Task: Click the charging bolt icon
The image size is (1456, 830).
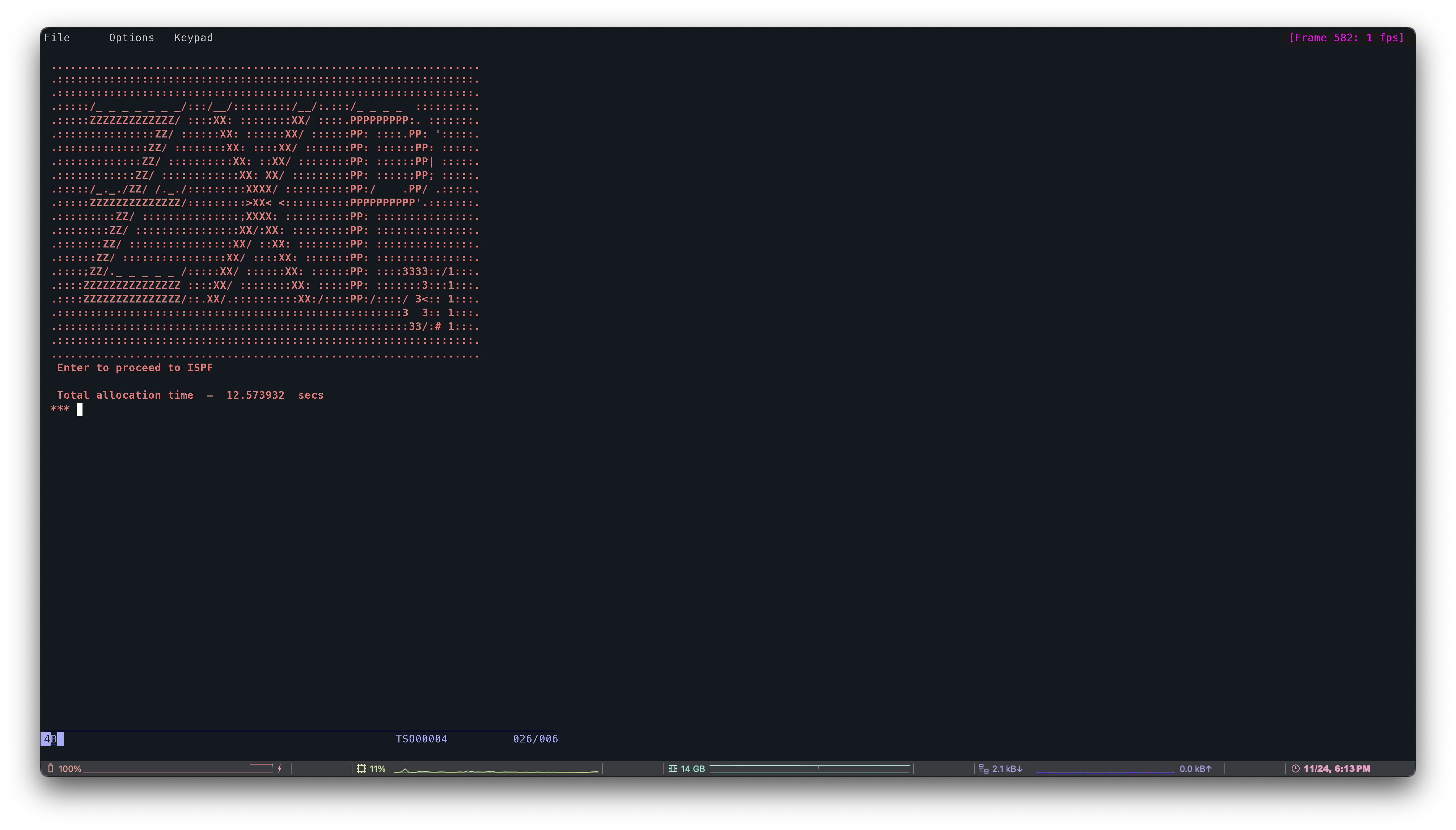Action: 279,768
